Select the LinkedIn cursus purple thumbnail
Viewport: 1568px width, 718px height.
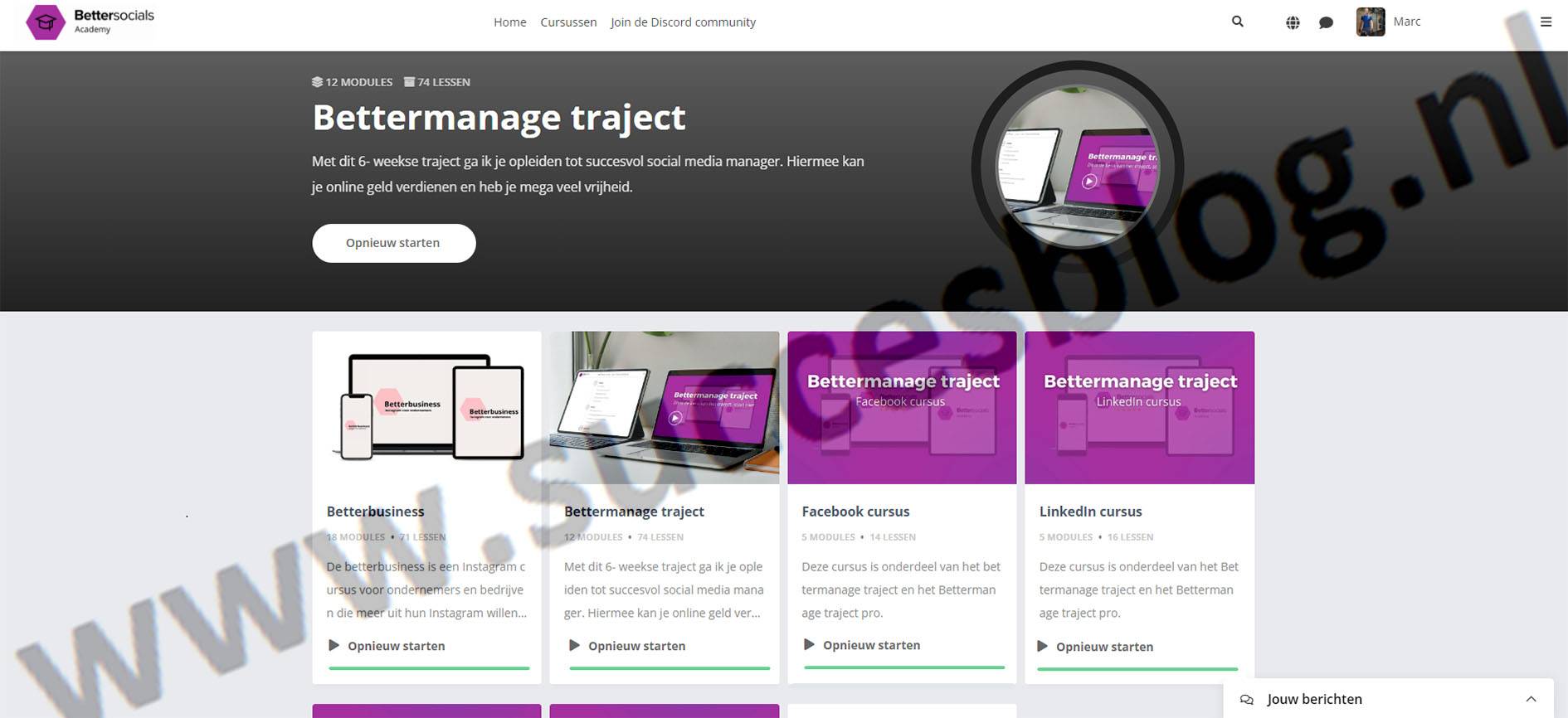1139,407
